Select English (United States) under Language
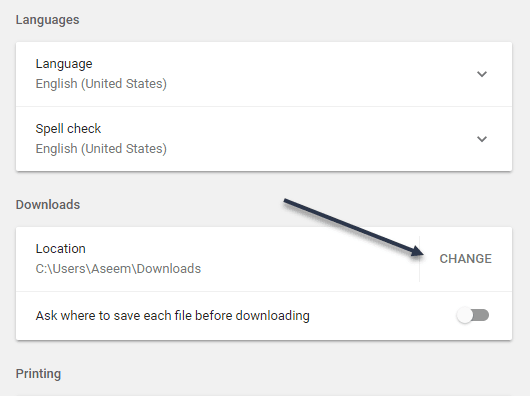This screenshot has height=396, width=530. (x=101, y=84)
